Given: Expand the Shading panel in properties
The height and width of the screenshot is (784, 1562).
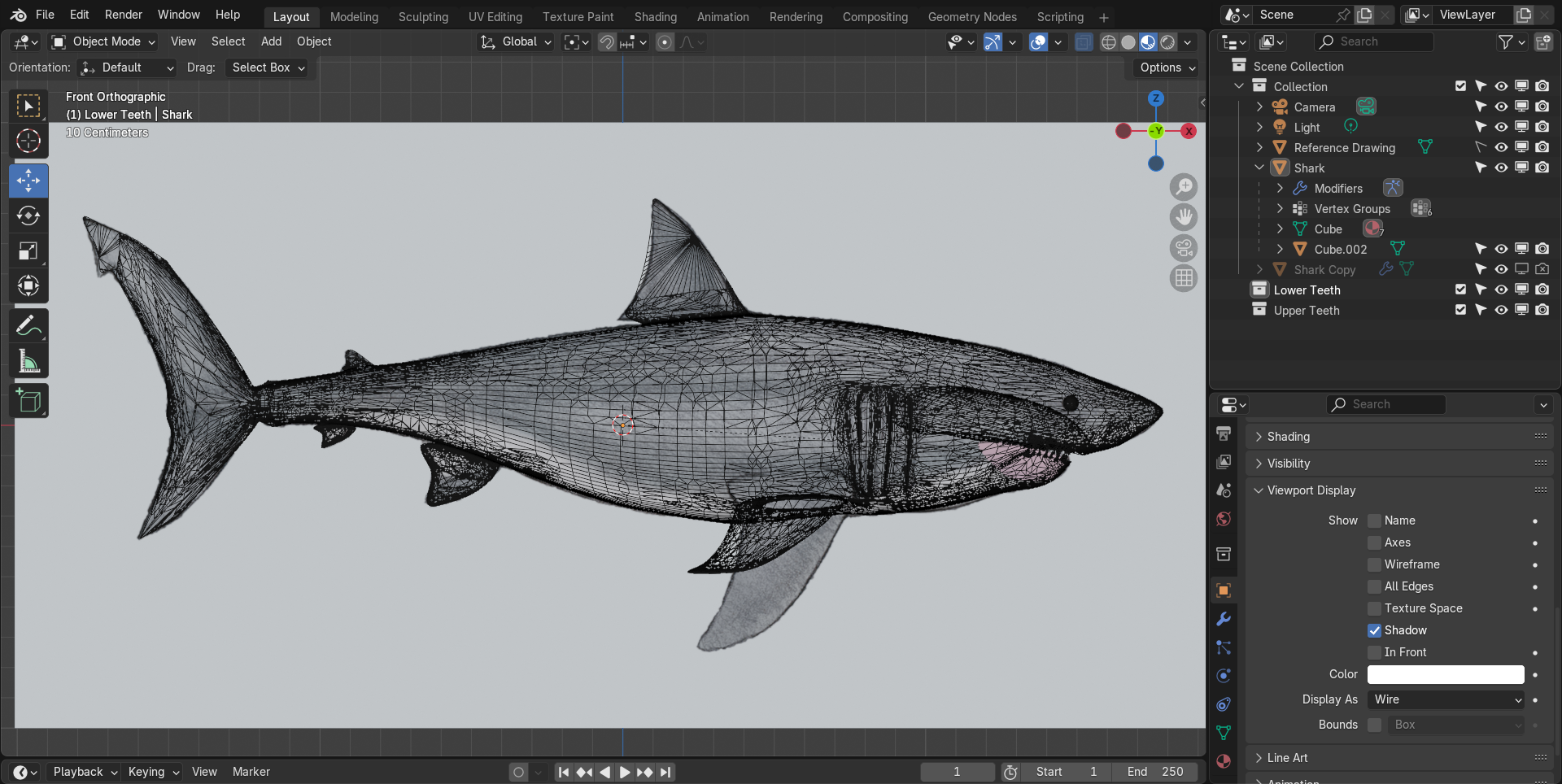Looking at the screenshot, I should pyautogui.click(x=1289, y=437).
